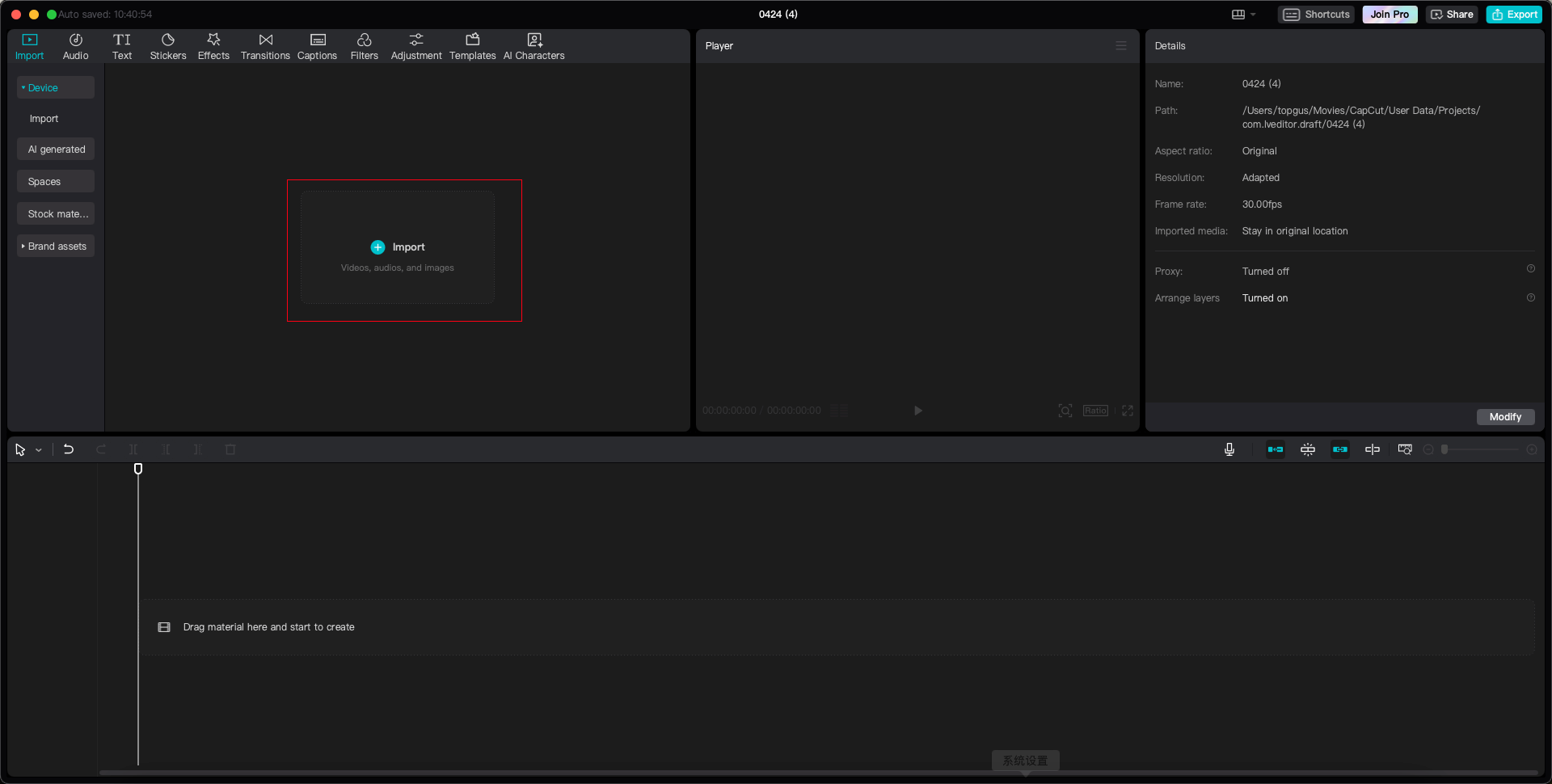Open the Import media tab
The image size is (1552, 784).
click(x=30, y=47)
